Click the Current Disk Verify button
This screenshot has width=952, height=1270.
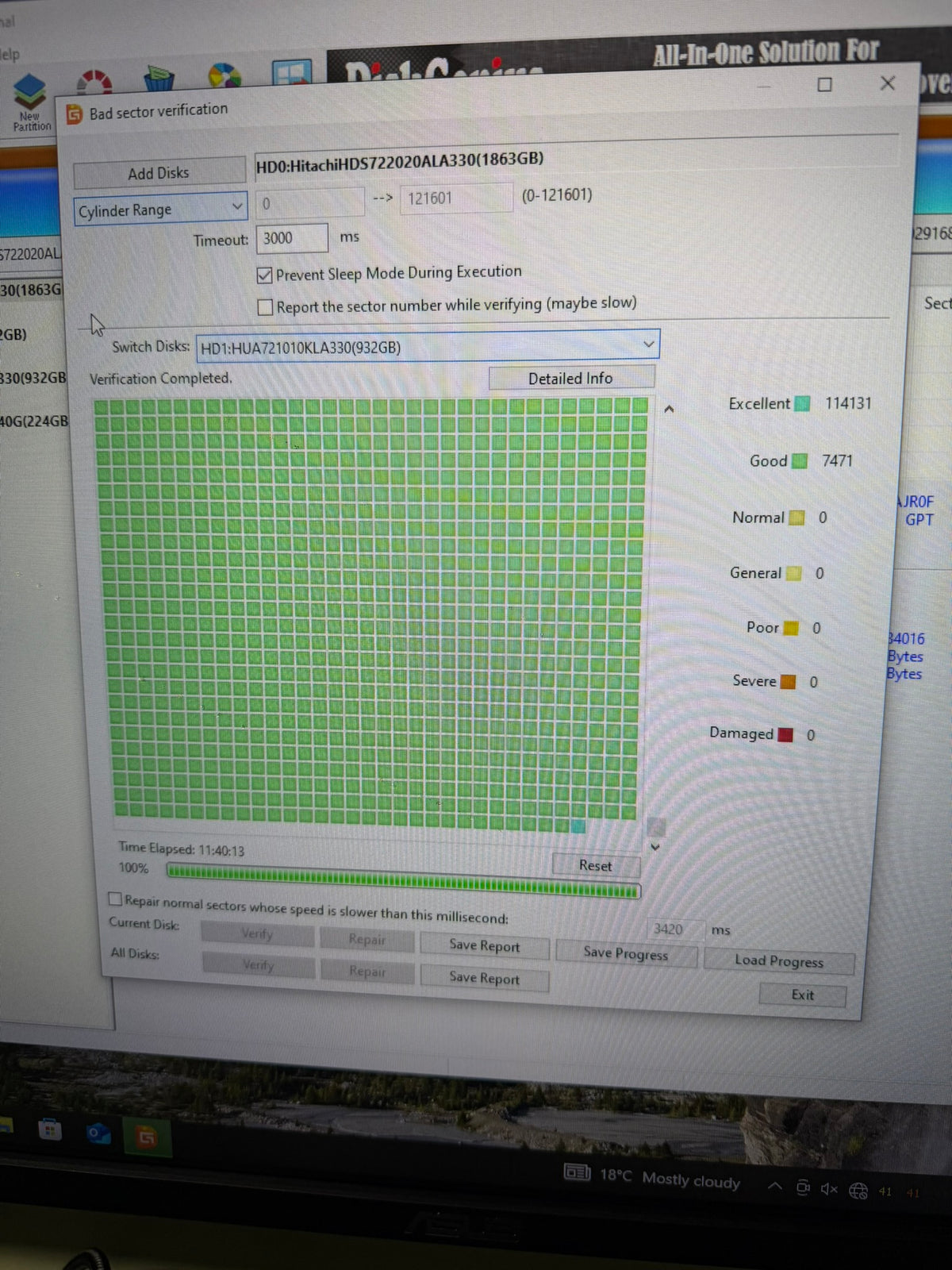(257, 933)
